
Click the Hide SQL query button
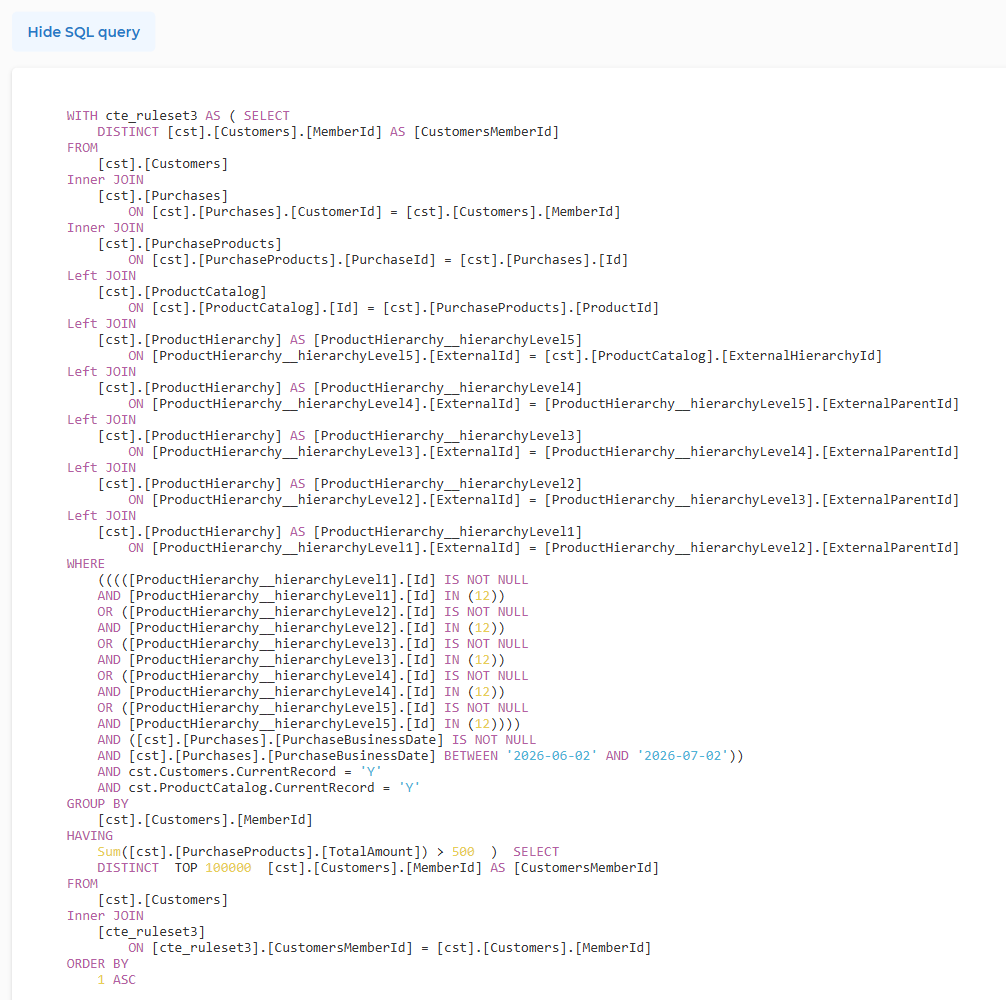83,32
